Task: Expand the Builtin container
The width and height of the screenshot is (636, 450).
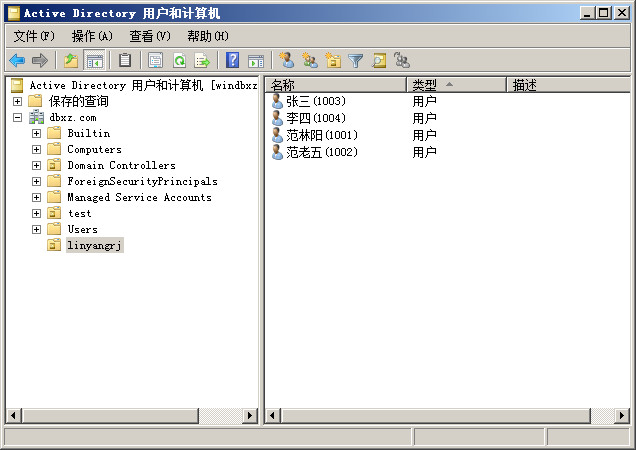Action: (37, 133)
